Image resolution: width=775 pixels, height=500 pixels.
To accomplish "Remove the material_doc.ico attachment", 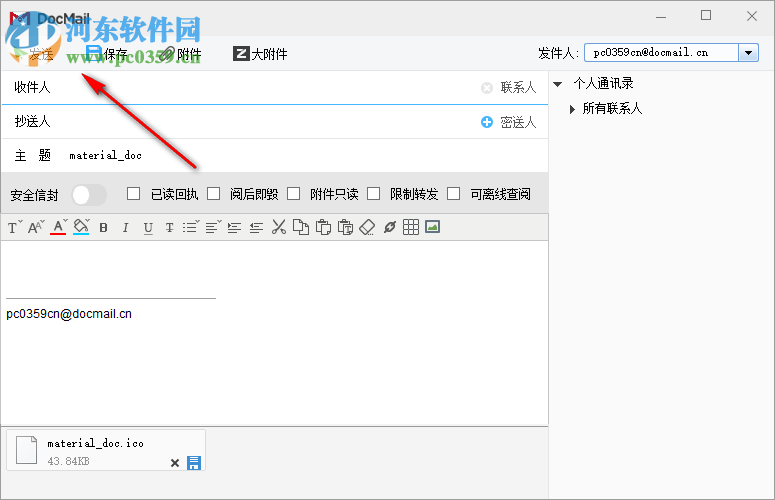I will [174, 463].
